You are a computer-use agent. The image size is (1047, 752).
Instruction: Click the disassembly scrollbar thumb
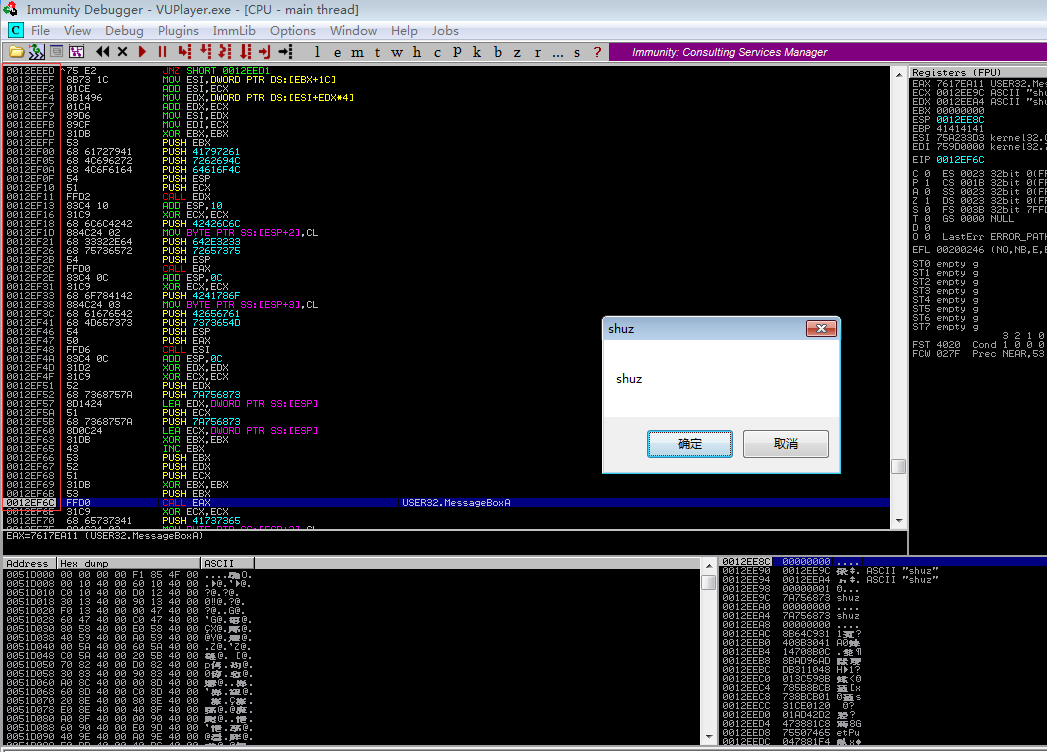[x=899, y=466]
